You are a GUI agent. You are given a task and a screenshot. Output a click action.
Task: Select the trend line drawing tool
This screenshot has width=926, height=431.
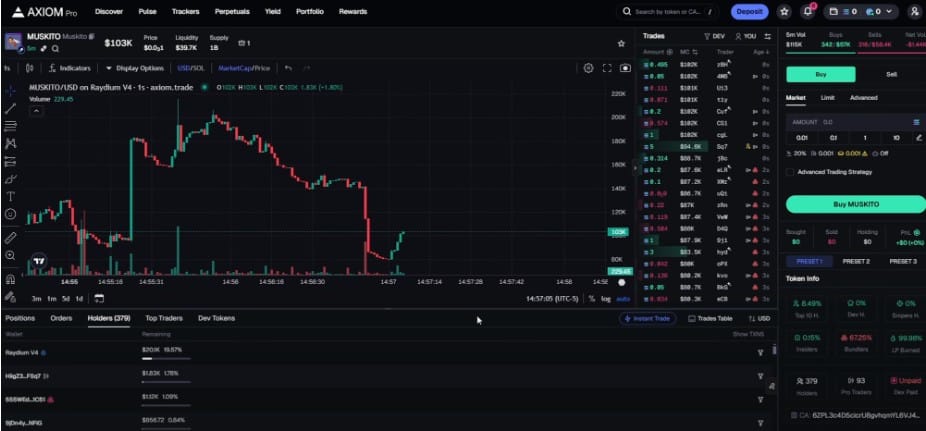coord(10,109)
